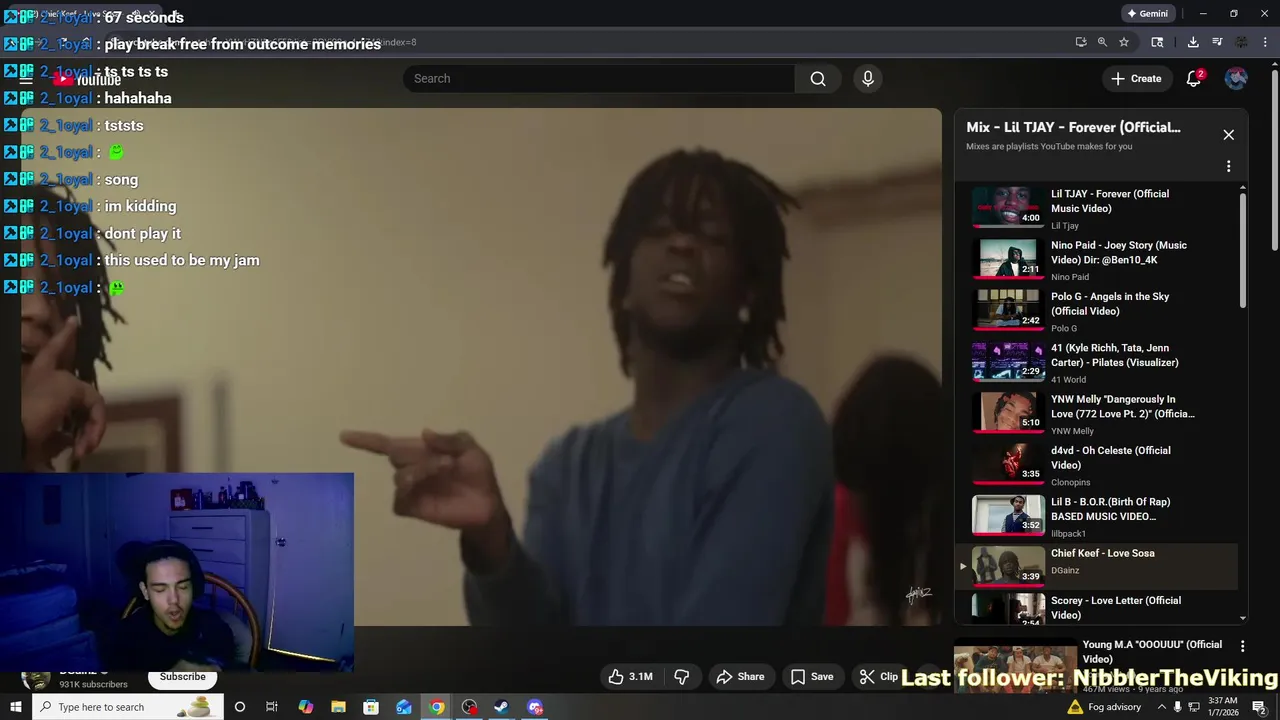Image resolution: width=1280 pixels, height=720 pixels.
Task: Open Chrome profile avatar in toolbar
Action: click(x=1241, y=42)
